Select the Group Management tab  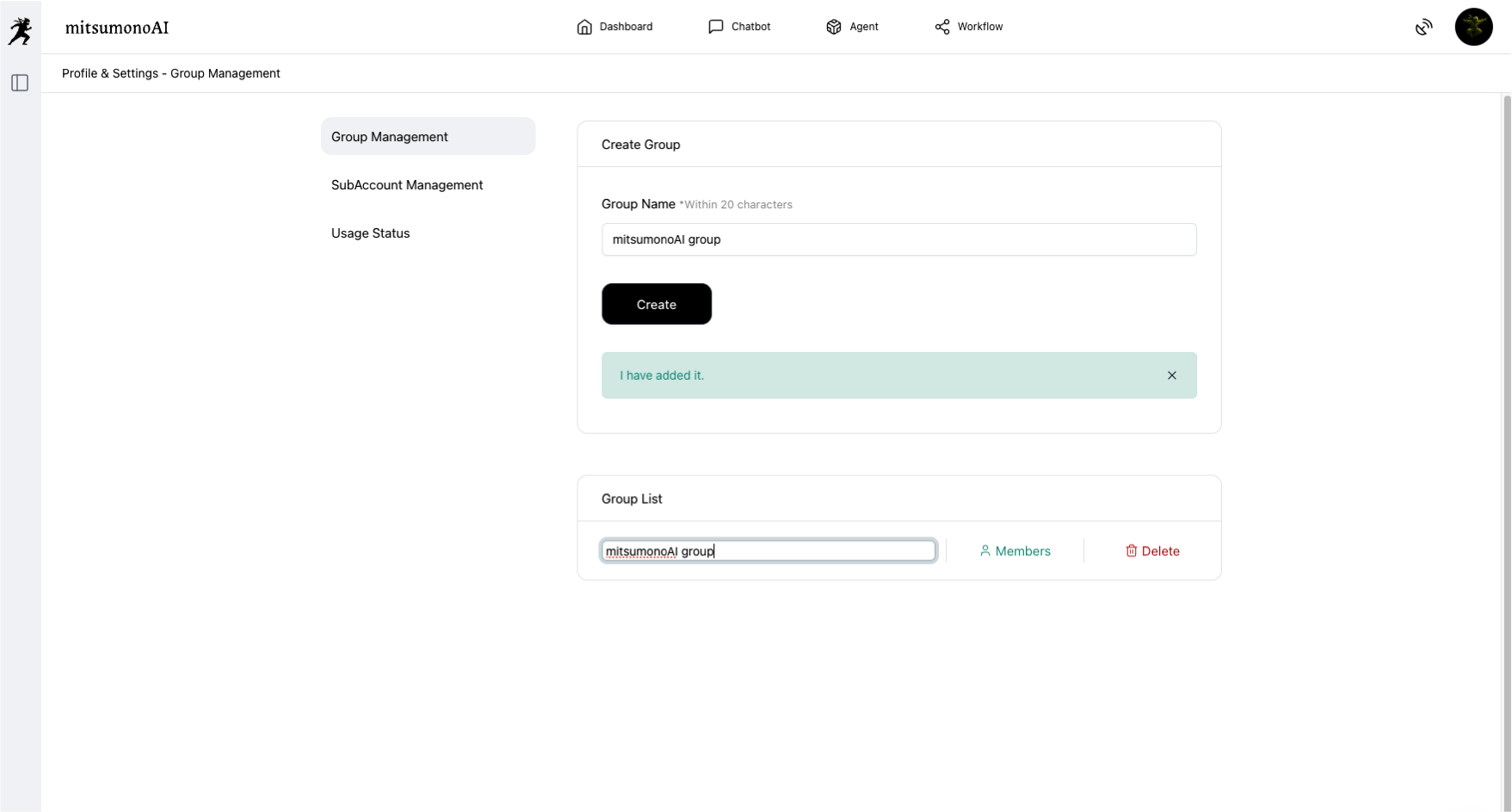pyautogui.click(x=428, y=137)
